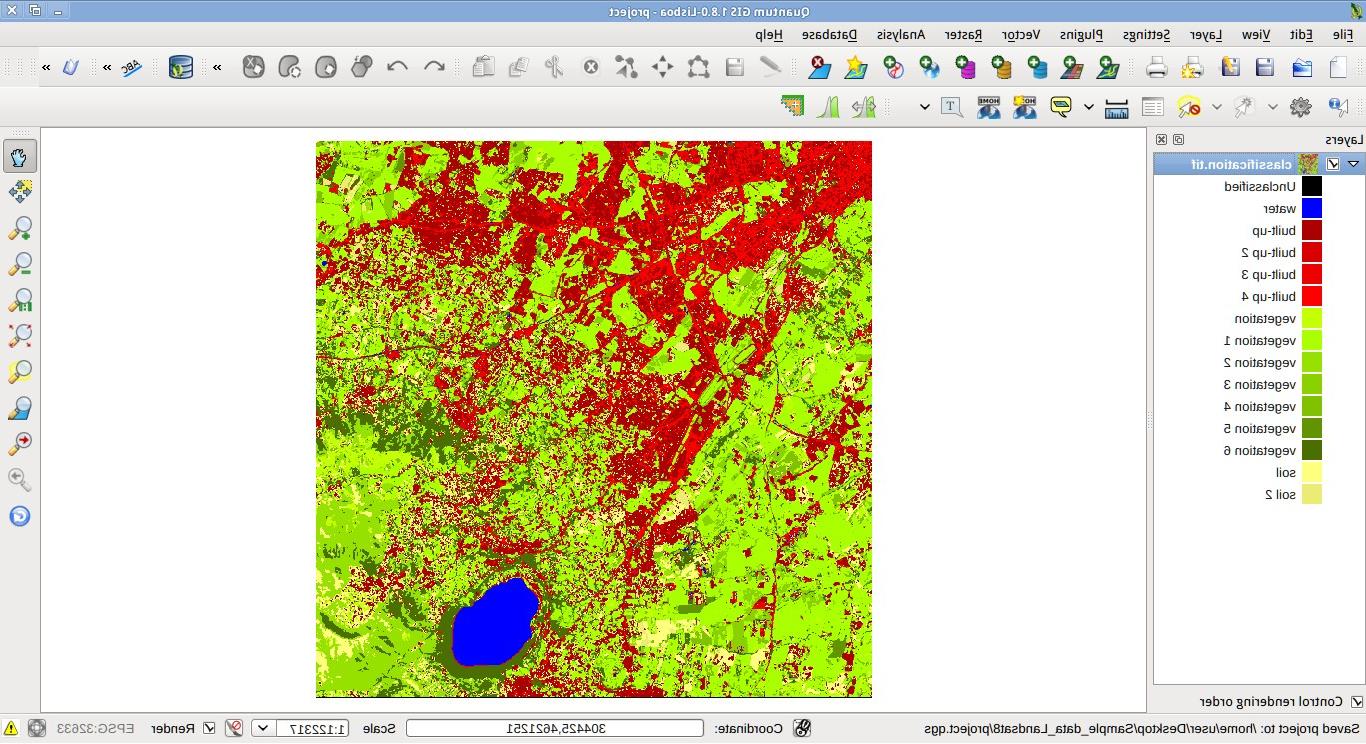Click the Remove Layer icon with red X
The height and width of the screenshot is (744, 1366).
point(818,67)
